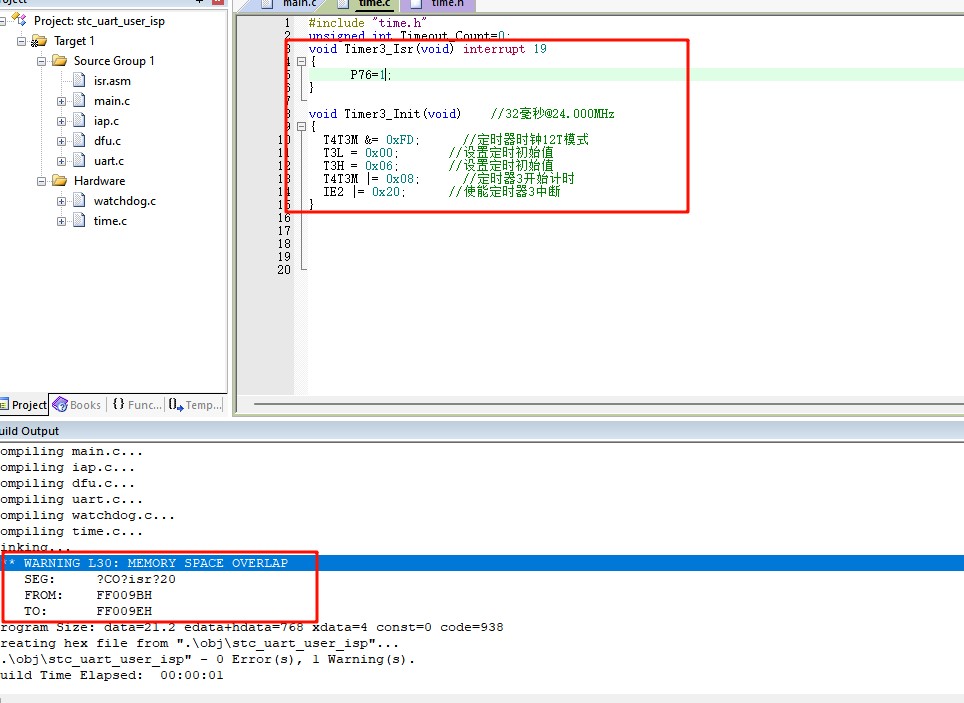Expand the dfu.c file node

coord(61,141)
